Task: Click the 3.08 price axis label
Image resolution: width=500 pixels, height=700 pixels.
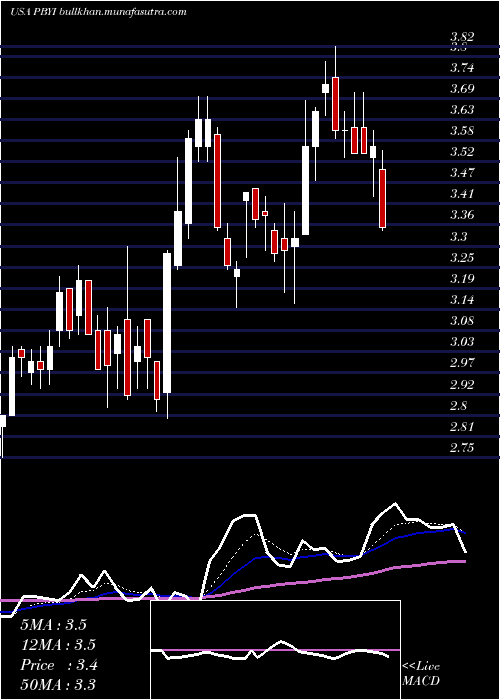Action: click(462, 321)
